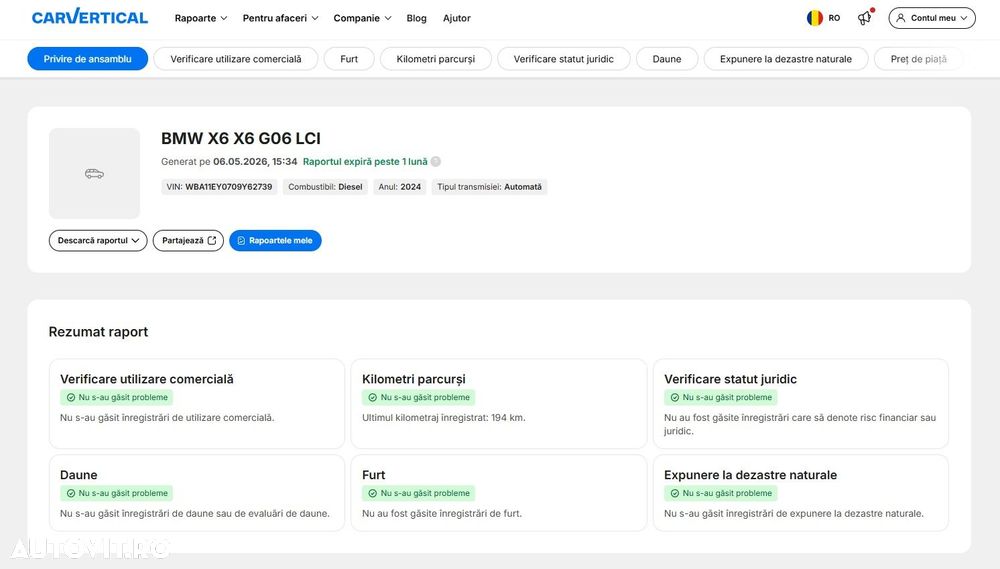
Task: Click the Rezumat raport heading
Action: click(x=98, y=332)
